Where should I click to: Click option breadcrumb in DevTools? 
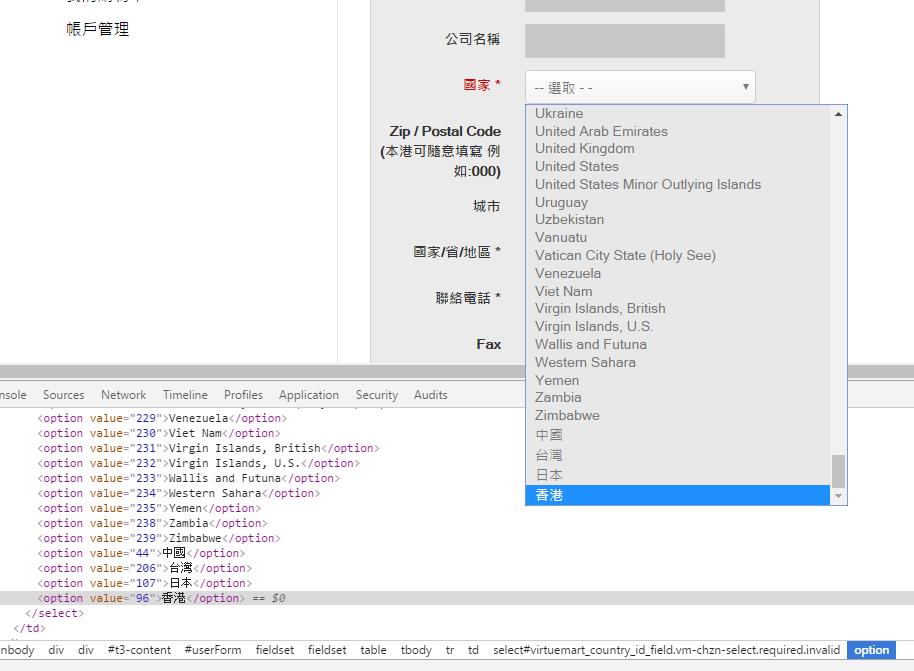coord(871,650)
